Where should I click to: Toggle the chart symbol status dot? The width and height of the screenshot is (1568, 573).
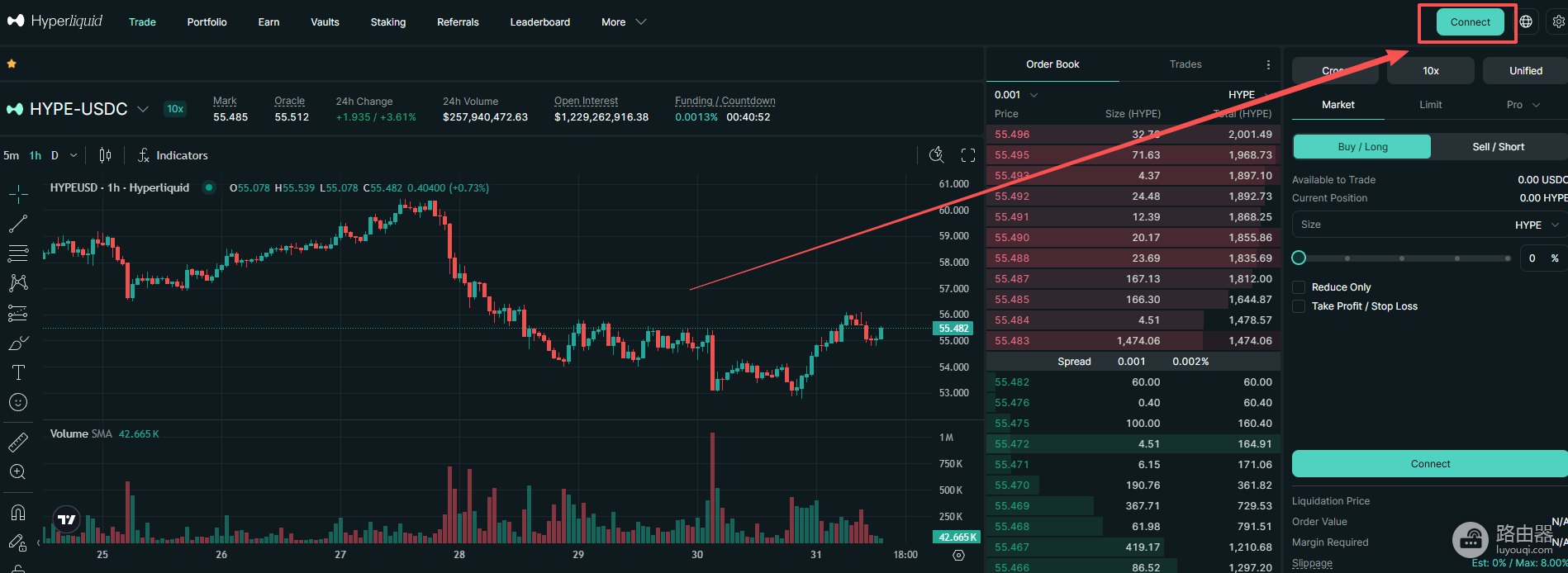click(x=209, y=187)
